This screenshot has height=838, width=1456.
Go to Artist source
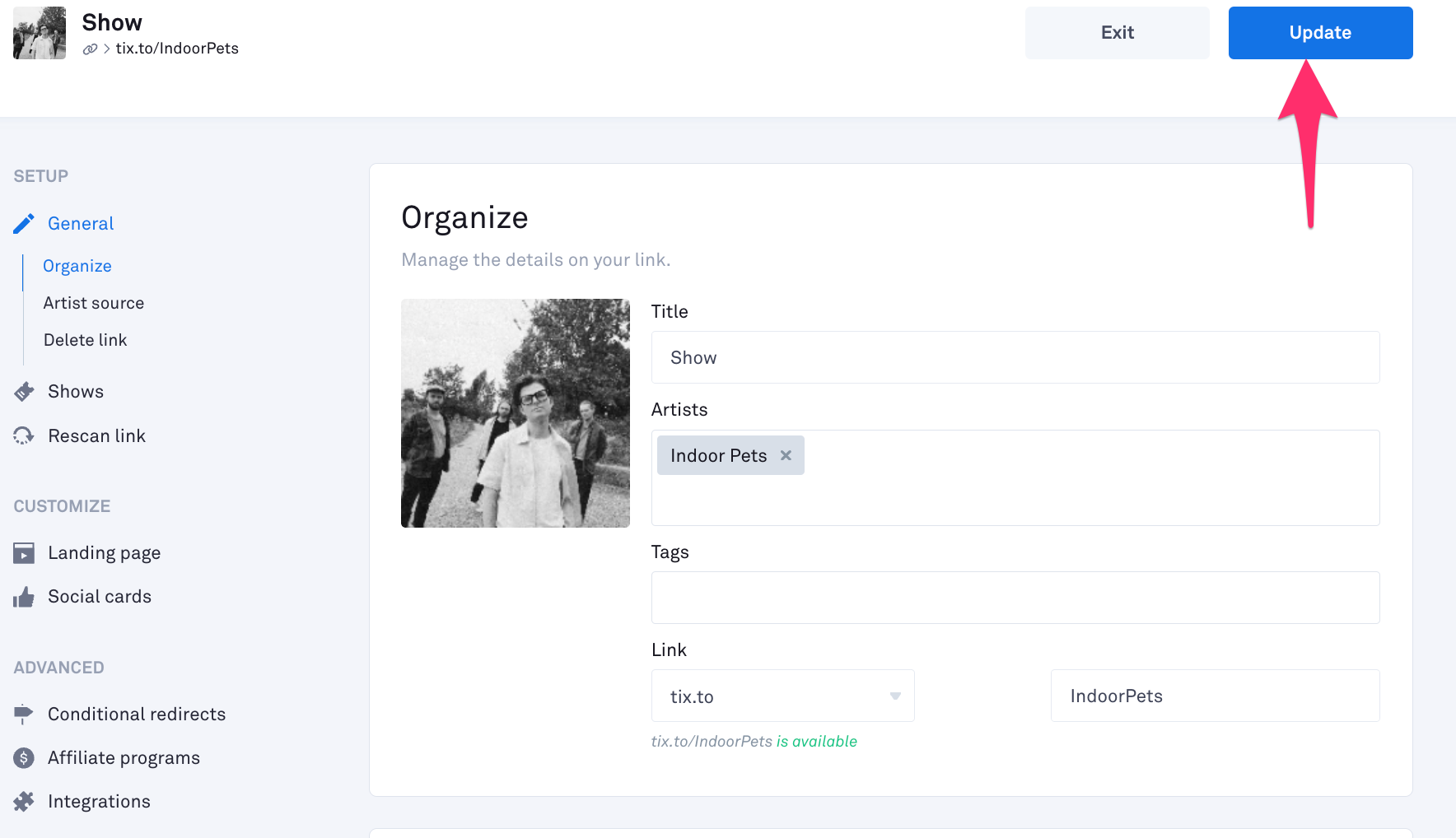(94, 303)
